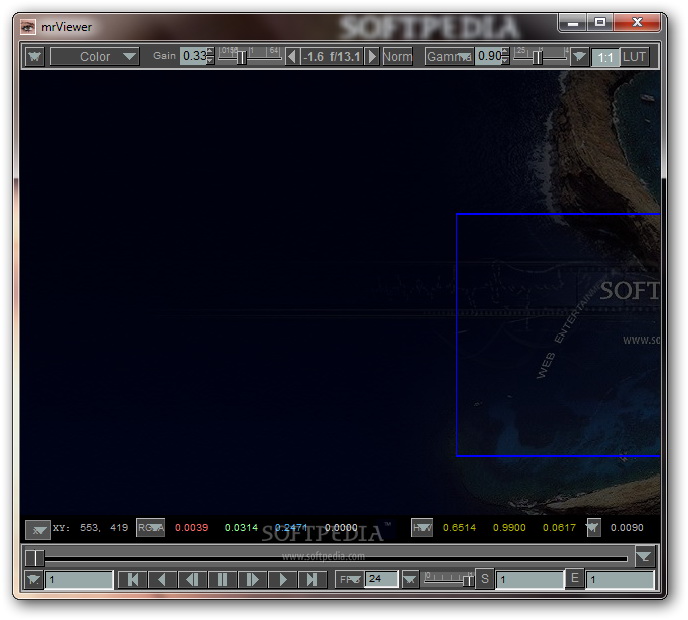Open the HSV color space dropdown
688x620 pixels.
pos(422,527)
